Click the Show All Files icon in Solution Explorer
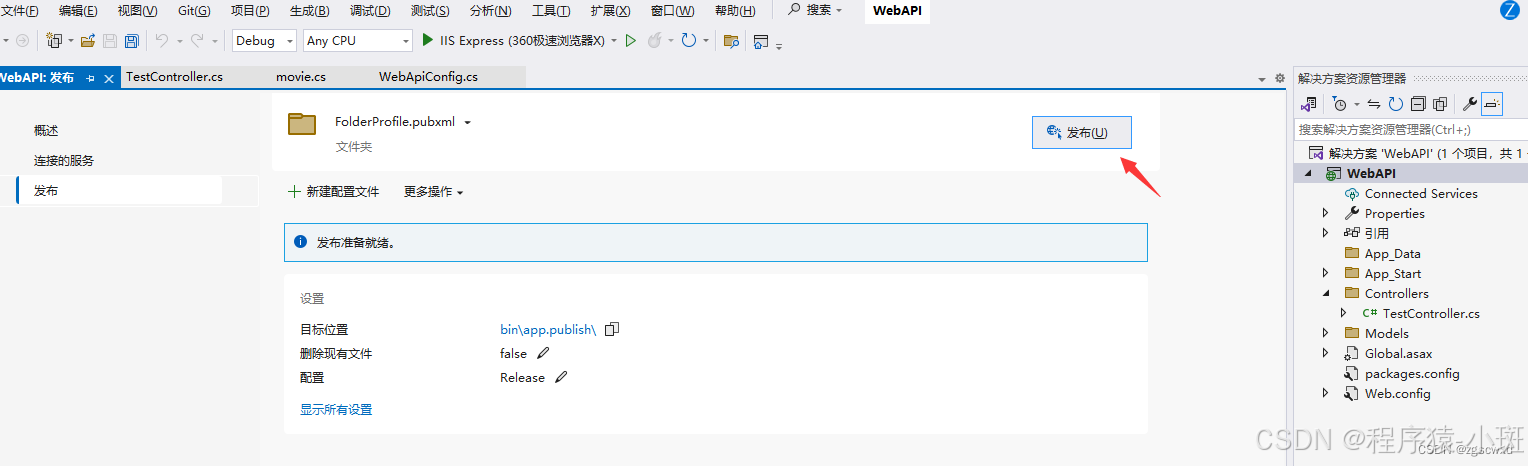The image size is (1528, 466). click(1440, 104)
